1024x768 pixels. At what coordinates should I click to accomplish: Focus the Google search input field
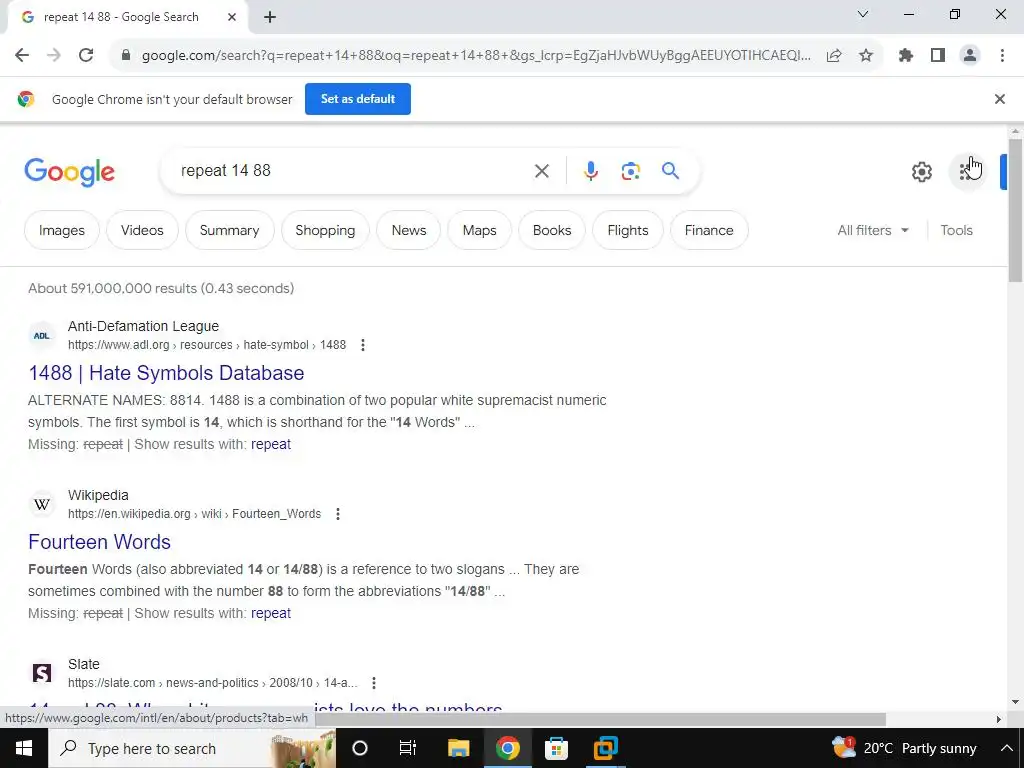(353, 171)
